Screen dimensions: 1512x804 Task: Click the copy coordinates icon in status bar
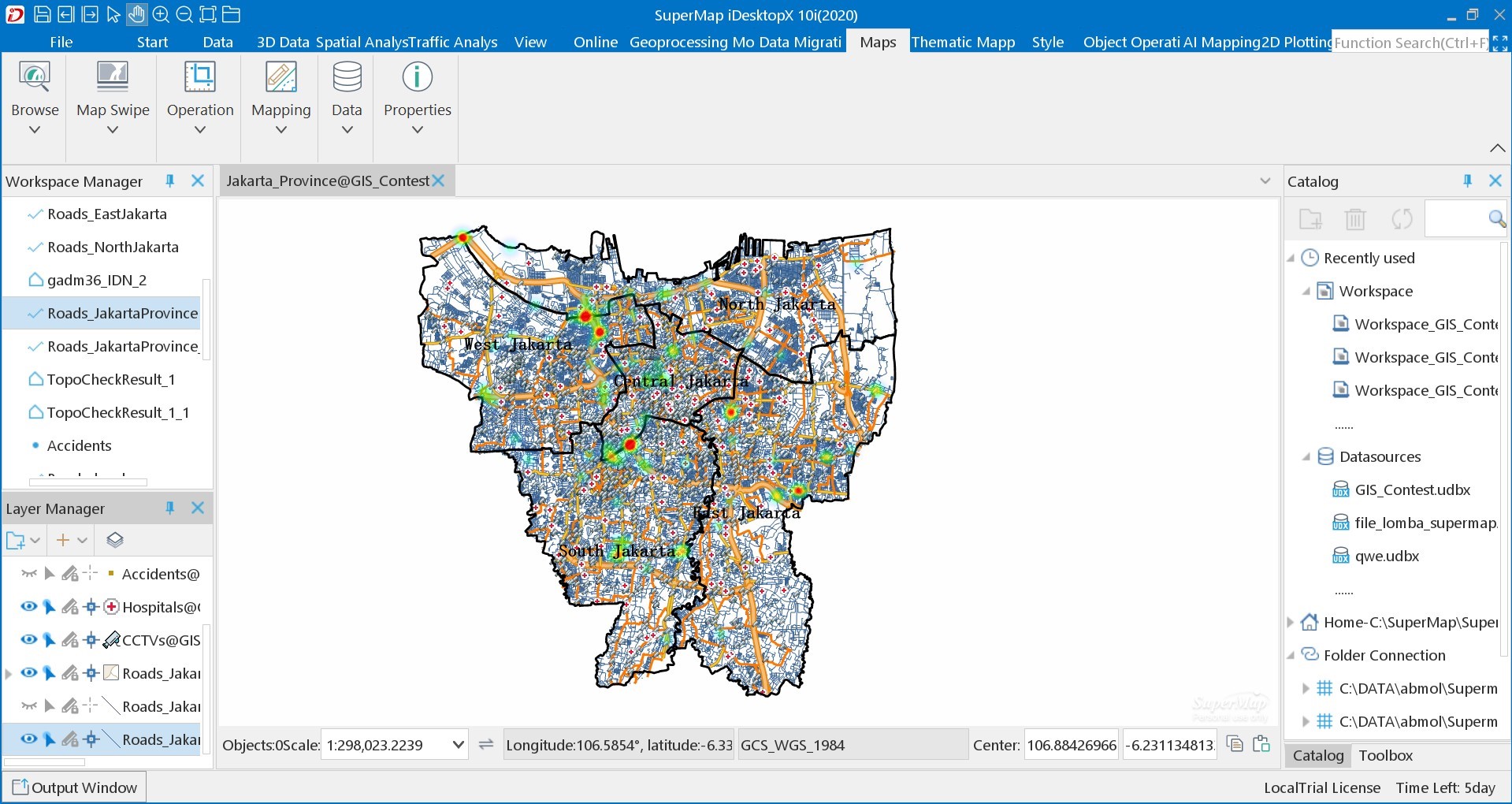(1235, 744)
